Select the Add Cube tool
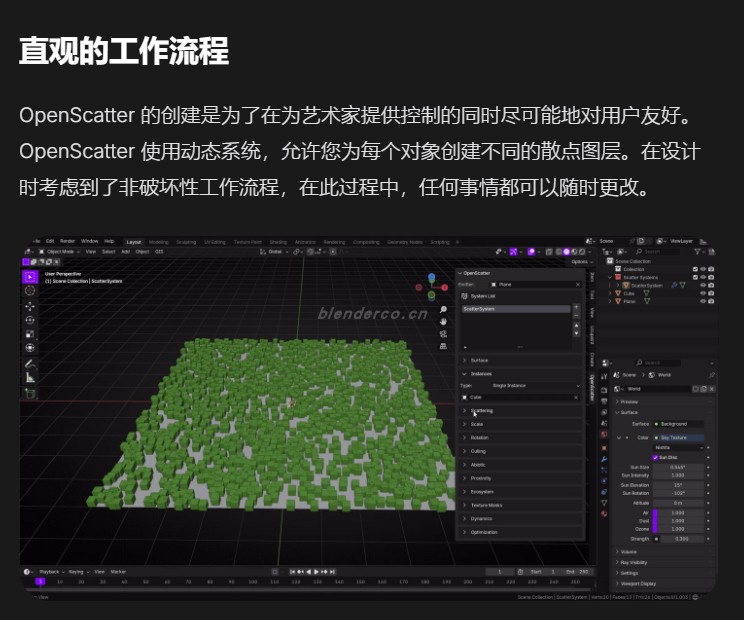 click(x=30, y=393)
